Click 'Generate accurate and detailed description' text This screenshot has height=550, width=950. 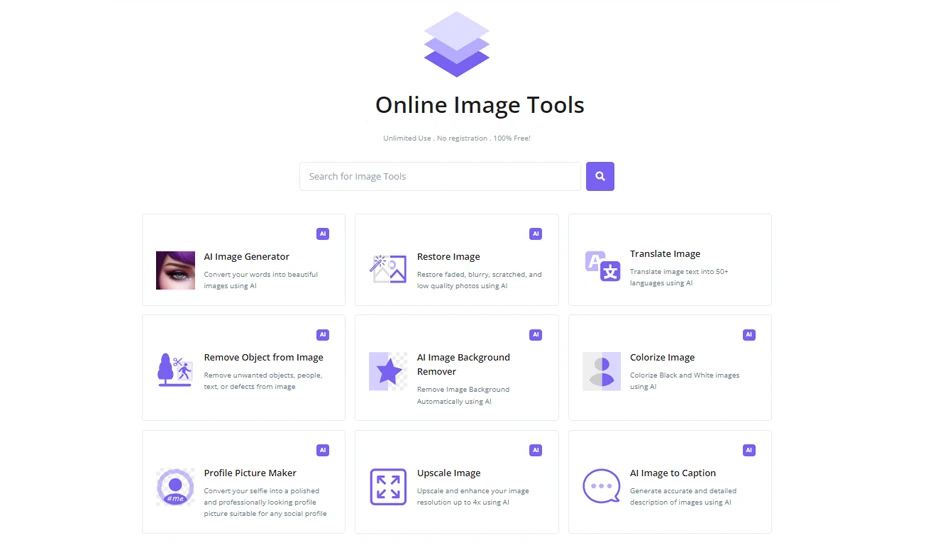pos(683,497)
